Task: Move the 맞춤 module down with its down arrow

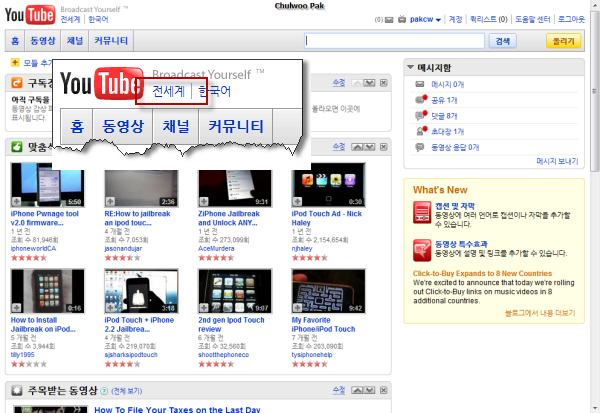Action: point(369,147)
